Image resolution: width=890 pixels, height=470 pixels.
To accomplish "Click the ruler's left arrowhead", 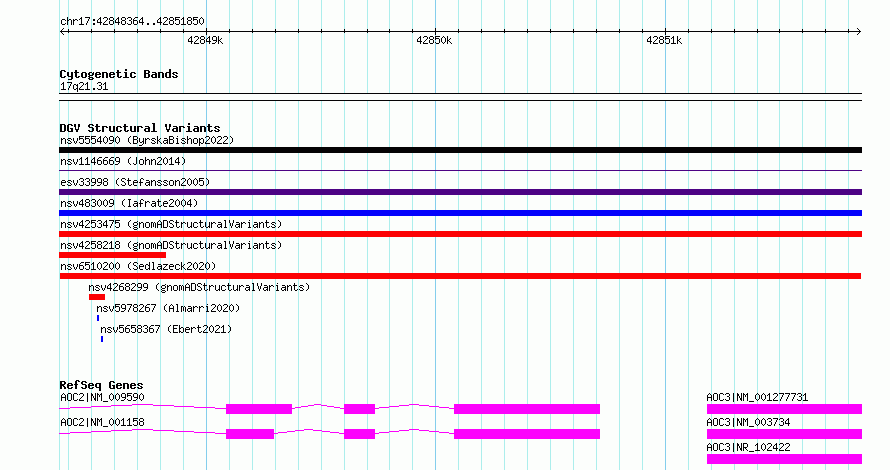I will point(62,32).
